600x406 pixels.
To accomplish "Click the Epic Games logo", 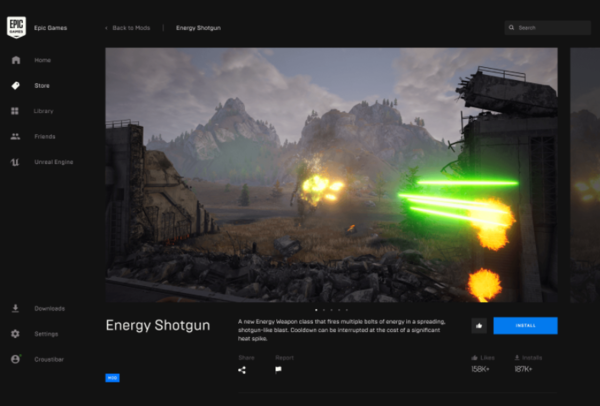I will 16,27.
